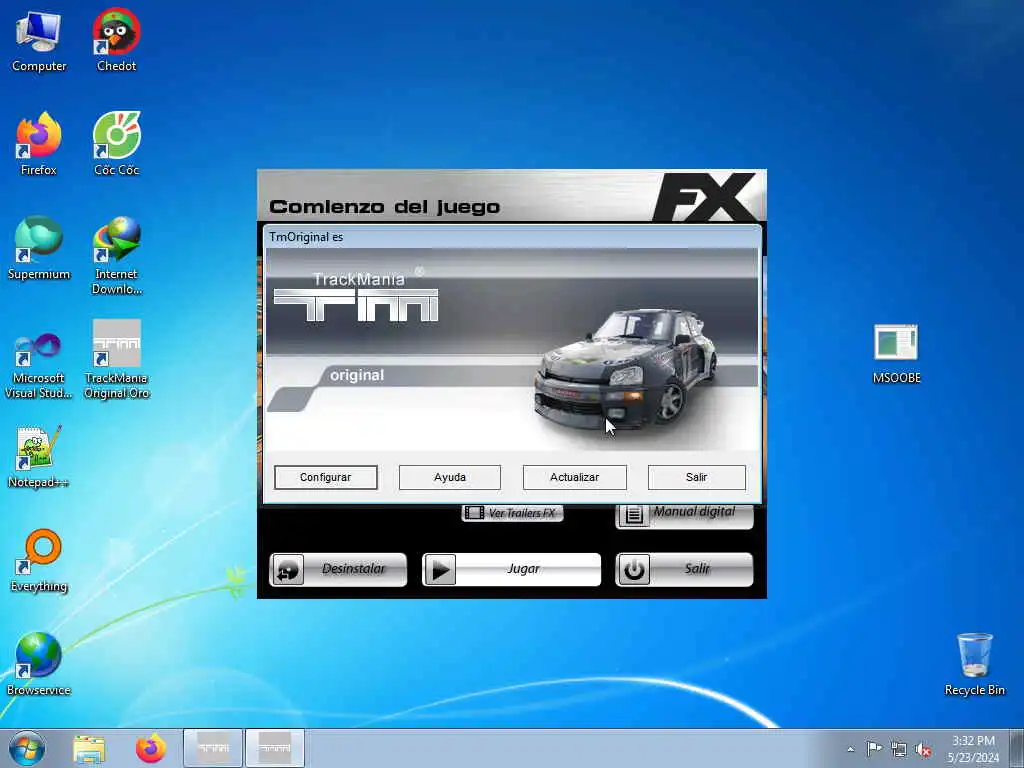This screenshot has width=1024, height=768.
Task: Select the Chedot browser shortcut
Action: [x=116, y=40]
